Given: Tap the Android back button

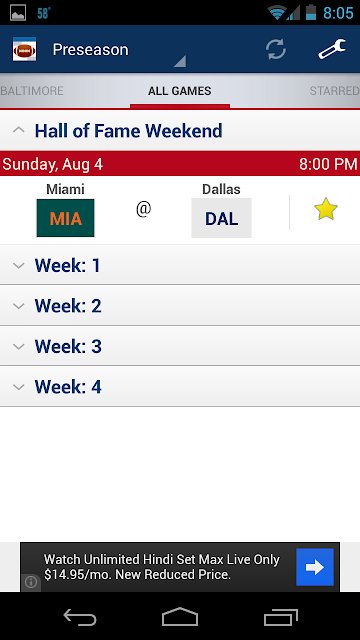Looking at the screenshot, I should tap(80, 617).
